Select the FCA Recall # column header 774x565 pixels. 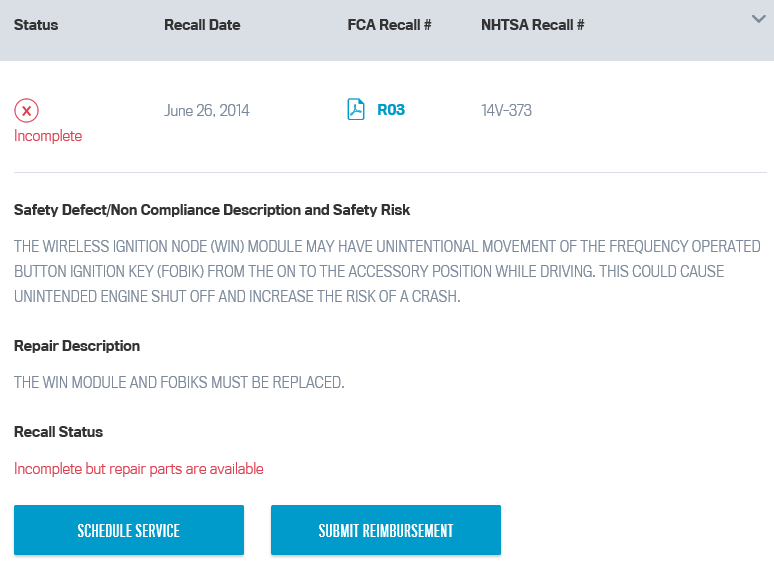click(389, 25)
